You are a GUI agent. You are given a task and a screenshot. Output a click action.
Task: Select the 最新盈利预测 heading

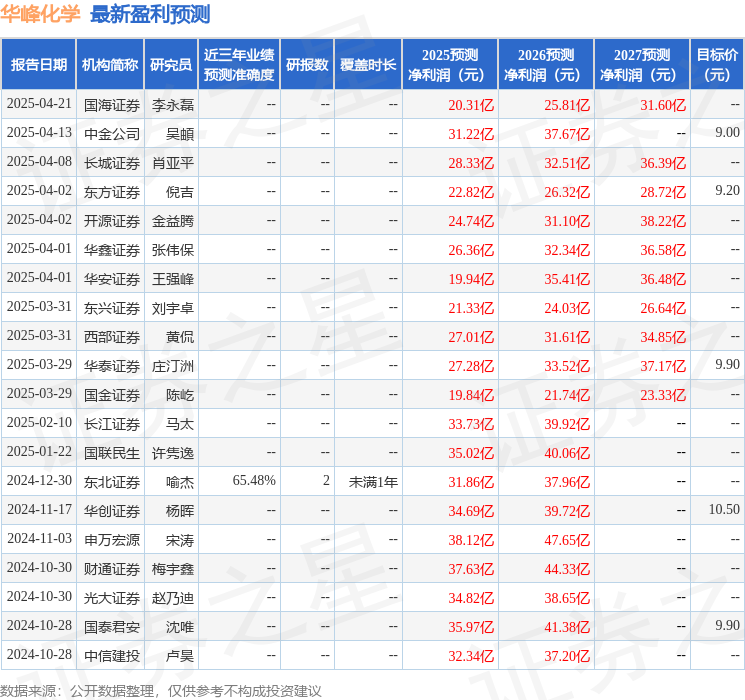tap(150, 14)
